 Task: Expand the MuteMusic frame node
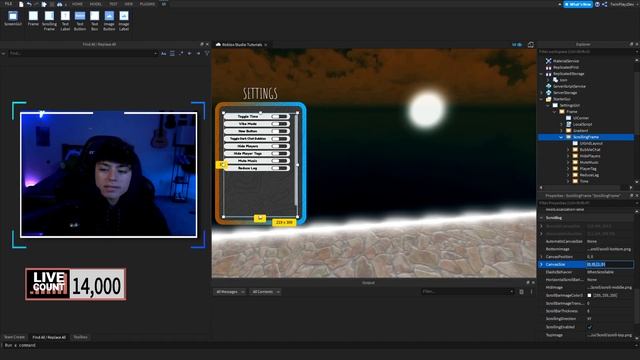568,162
